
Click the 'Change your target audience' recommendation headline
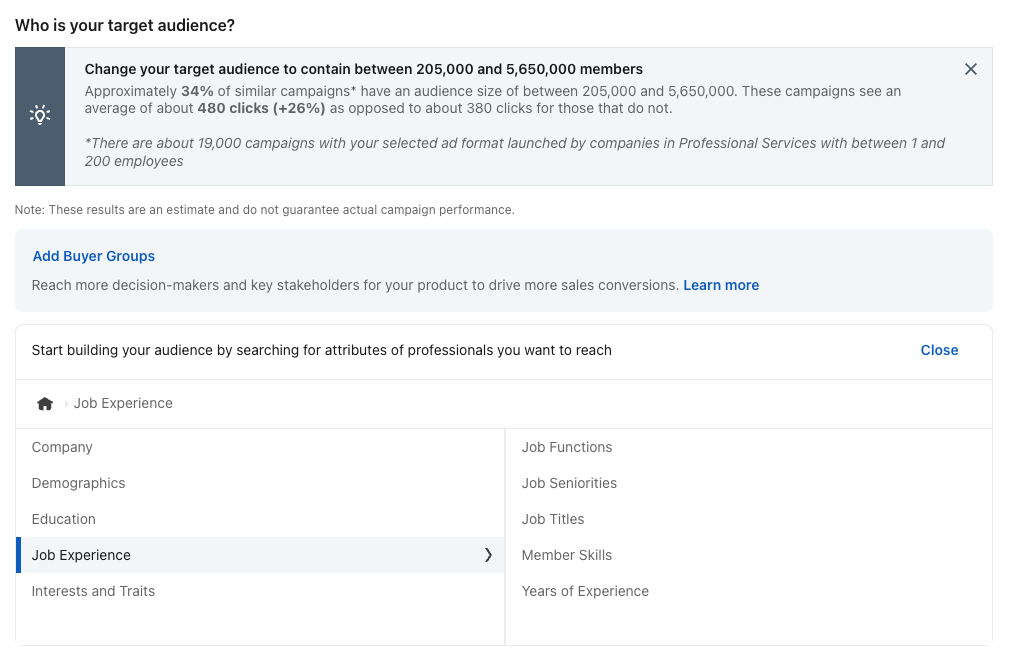[x=363, y=69]
